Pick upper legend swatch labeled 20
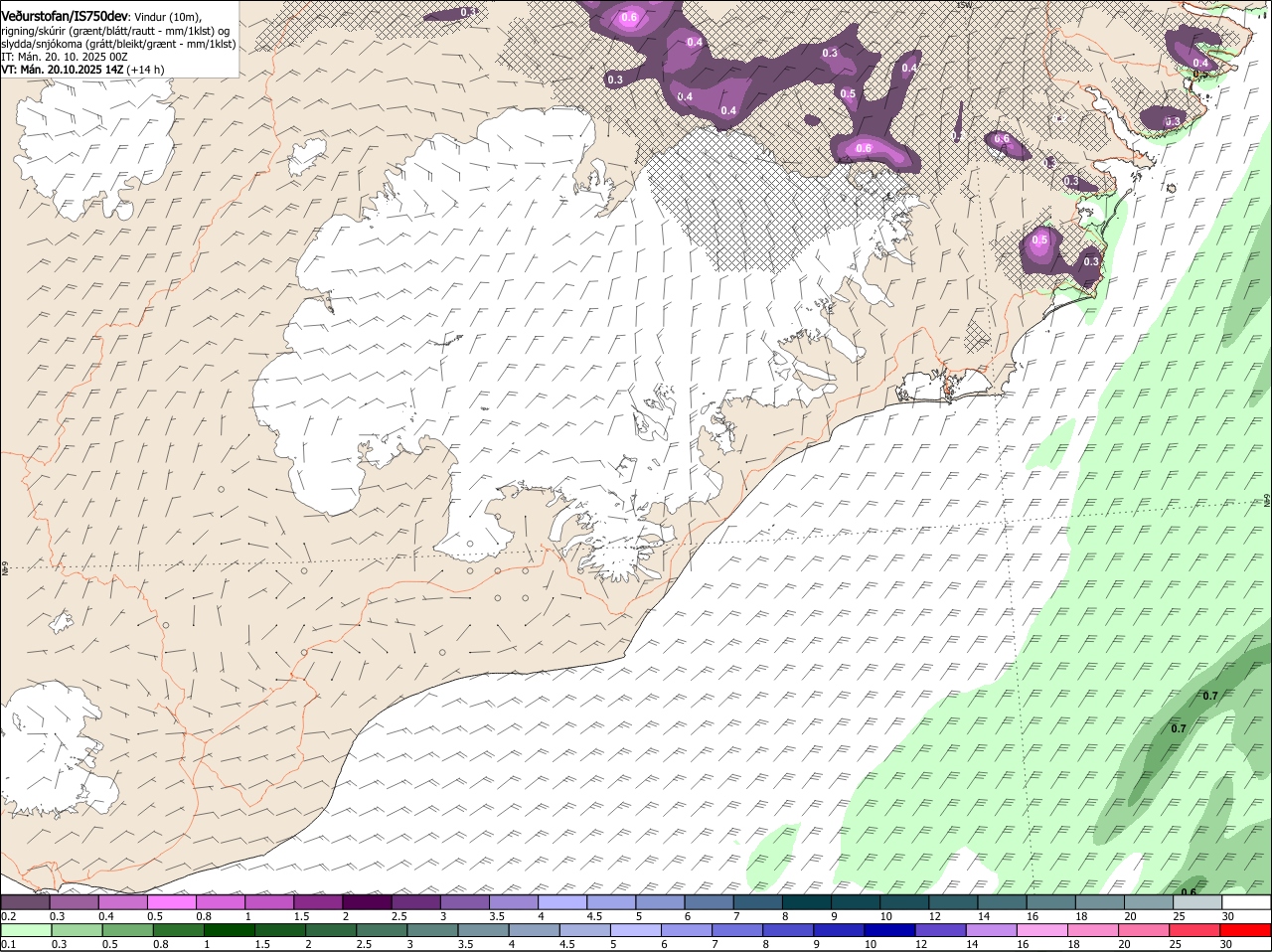The height and width of the screenshot is (952, 1272). point(1149,902)
